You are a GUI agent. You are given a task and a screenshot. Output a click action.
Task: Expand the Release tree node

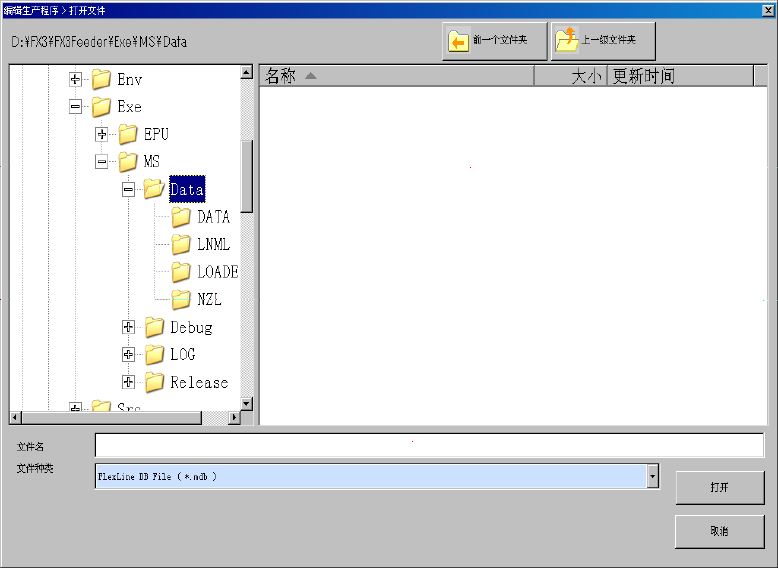tap(128, 382)
